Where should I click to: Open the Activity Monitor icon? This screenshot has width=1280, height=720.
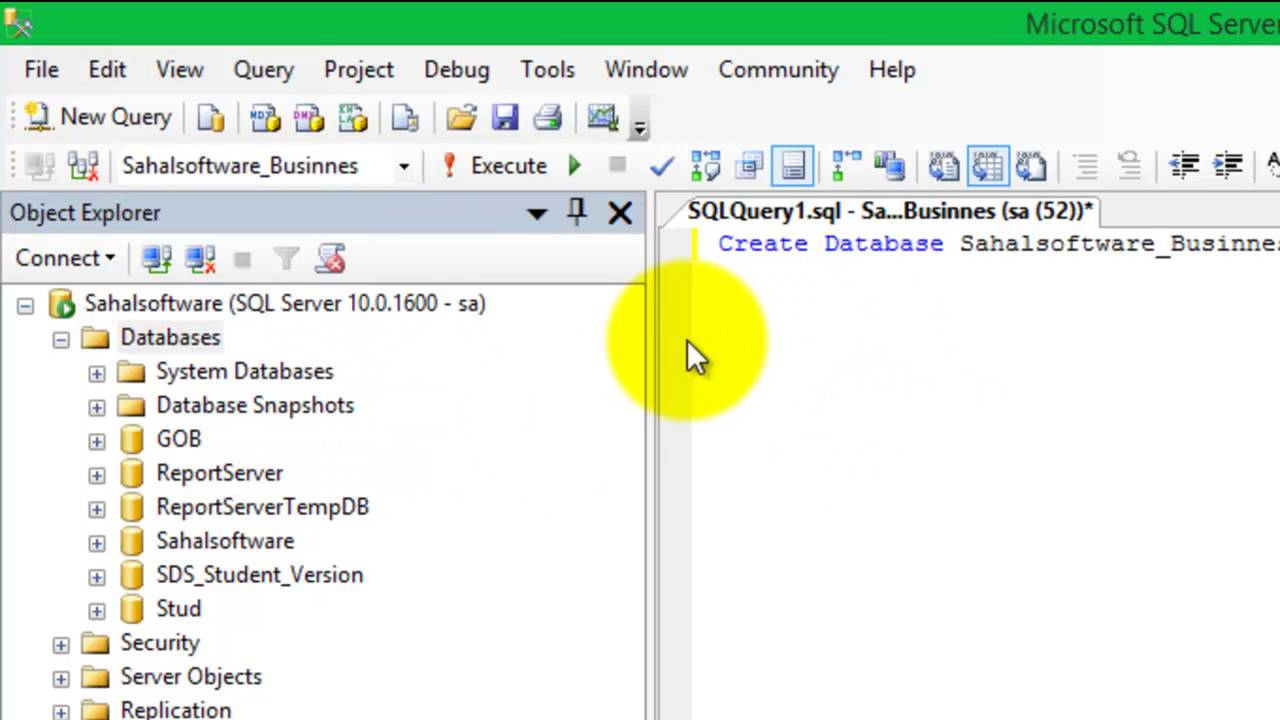pyautogui.click(x=603, y=117)
